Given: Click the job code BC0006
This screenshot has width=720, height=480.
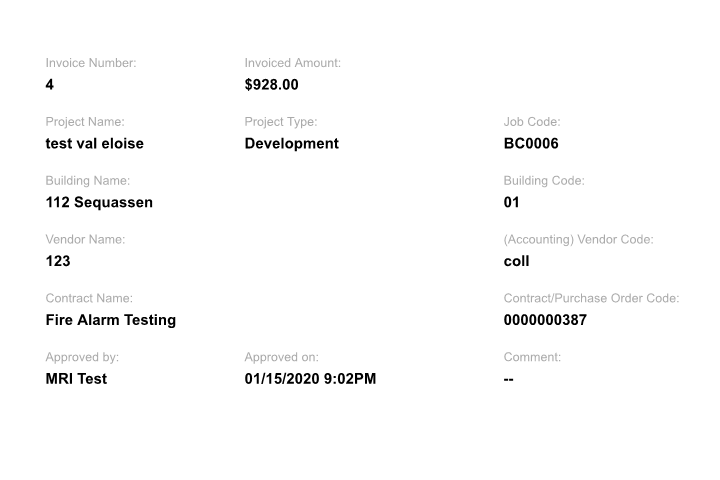Looking at the screenshot, I should tap(531, 144).
